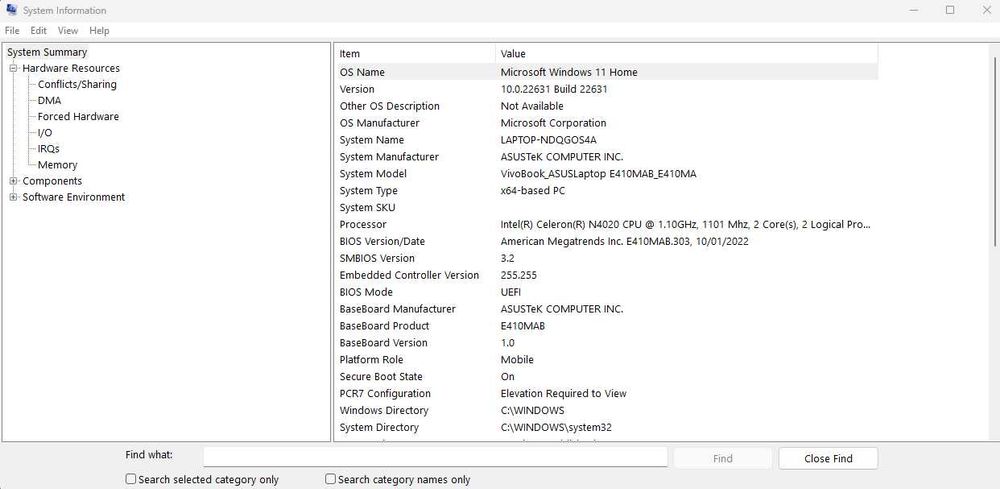Click the value x64-based PC
This screenshot has height=489, width=1000.
[533, 191]
